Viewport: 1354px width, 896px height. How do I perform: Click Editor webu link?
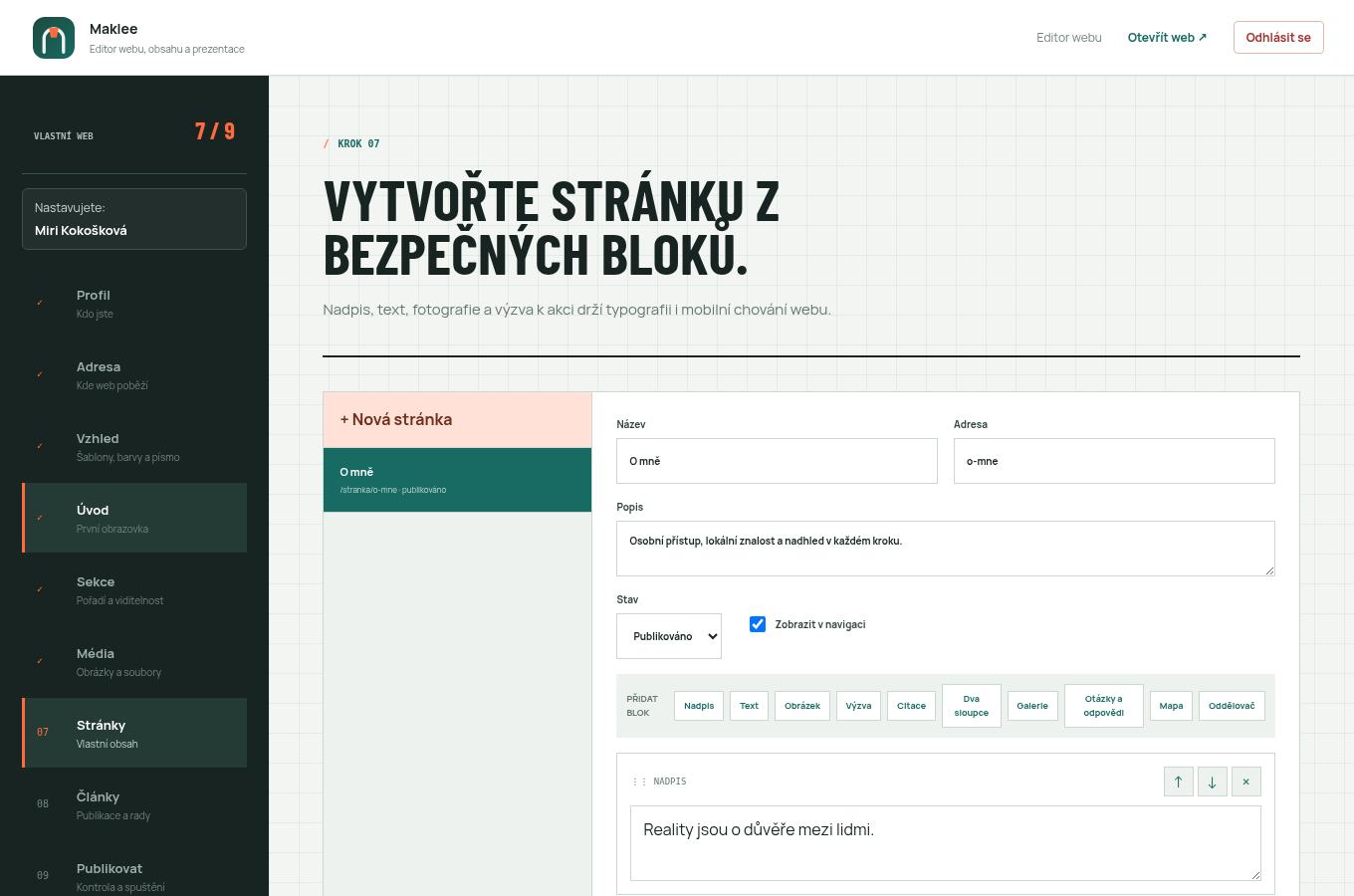pyautogui.click(x=1069, y=37)
